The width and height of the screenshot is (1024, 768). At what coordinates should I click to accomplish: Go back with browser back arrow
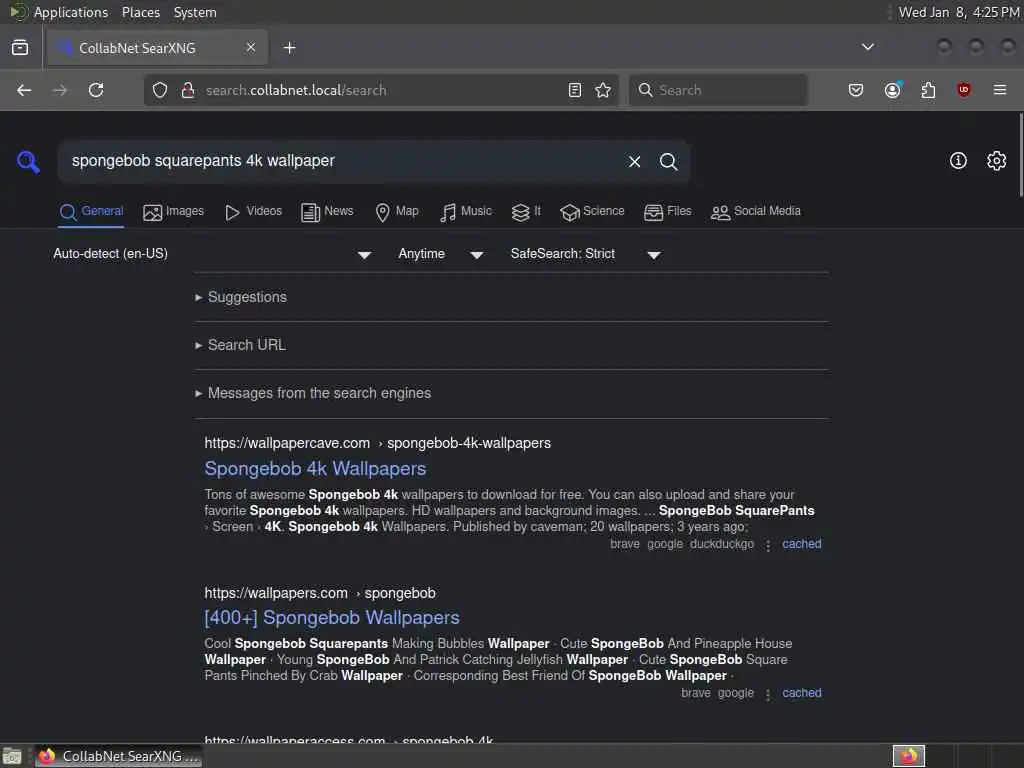pos(24,90)
